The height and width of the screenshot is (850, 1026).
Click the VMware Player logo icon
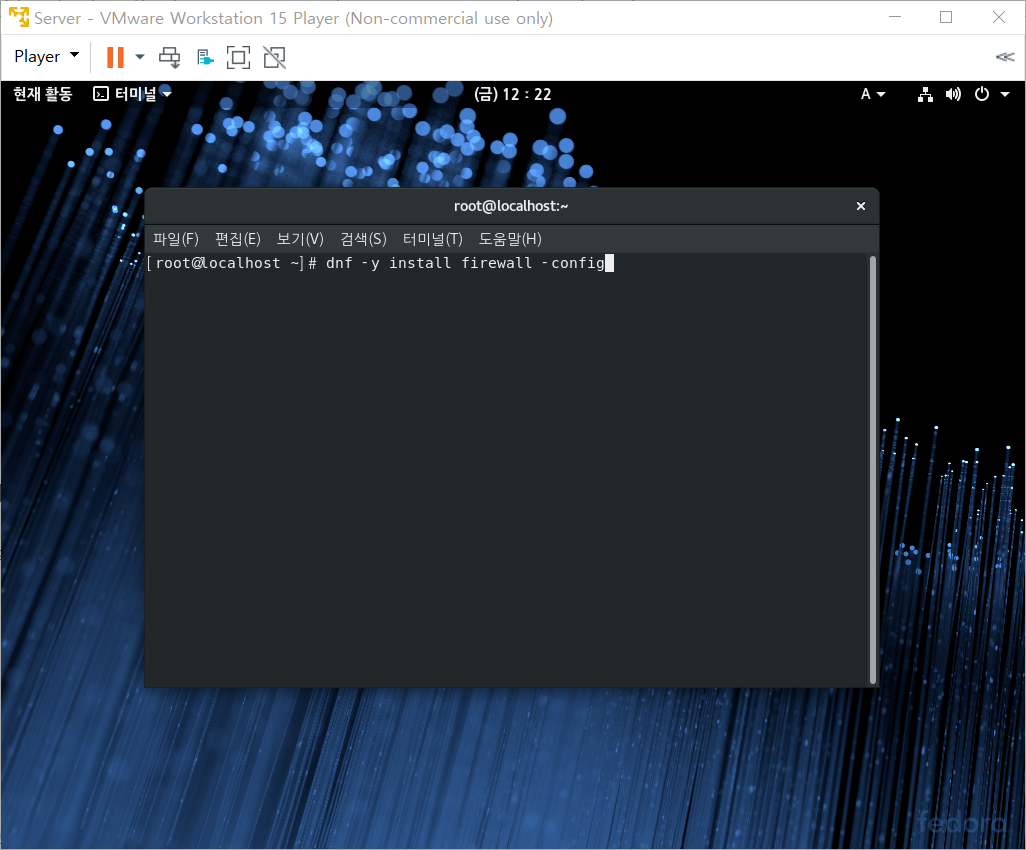(19, 17)
